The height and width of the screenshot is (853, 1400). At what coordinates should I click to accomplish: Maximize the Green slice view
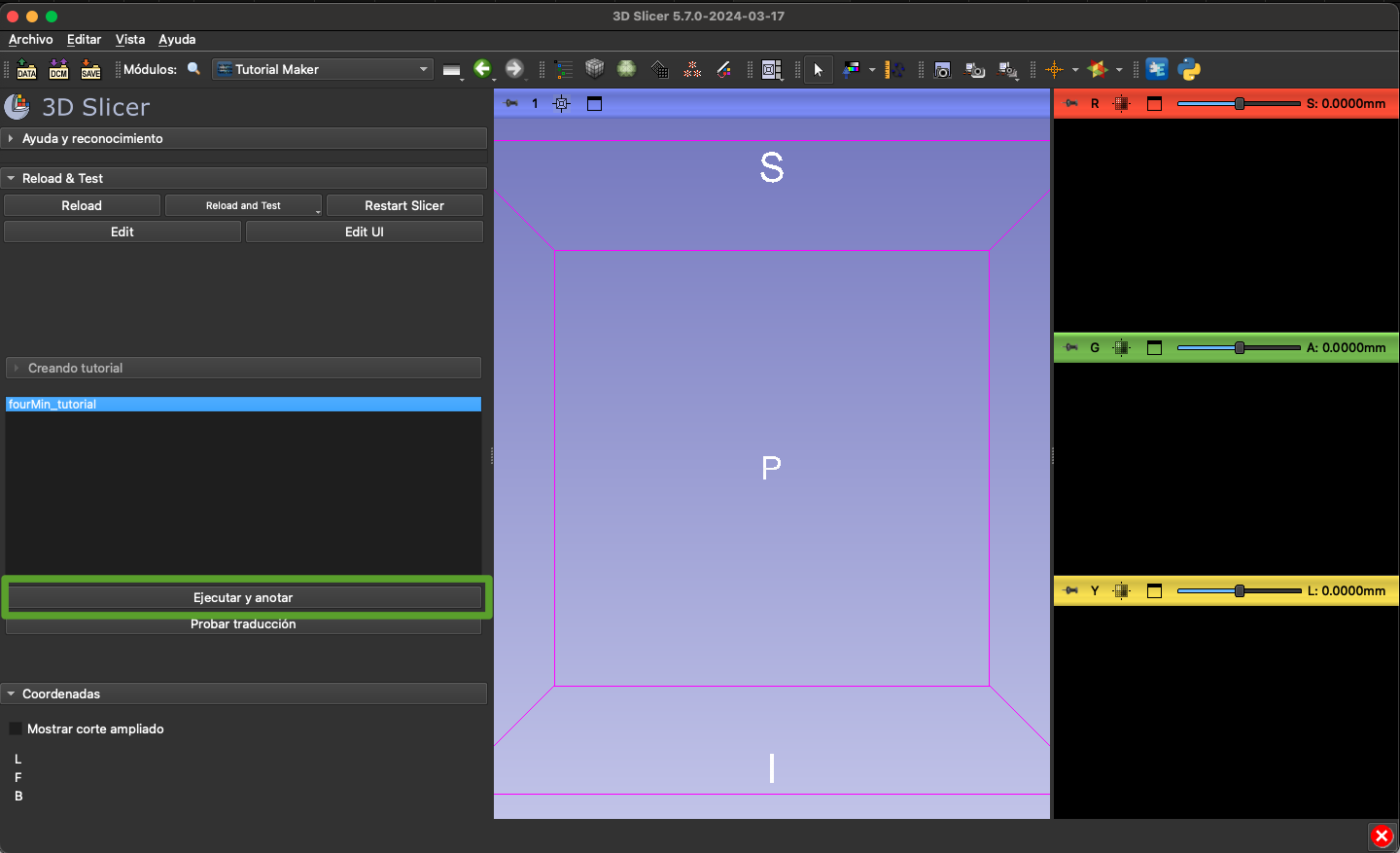(1155, 347)
